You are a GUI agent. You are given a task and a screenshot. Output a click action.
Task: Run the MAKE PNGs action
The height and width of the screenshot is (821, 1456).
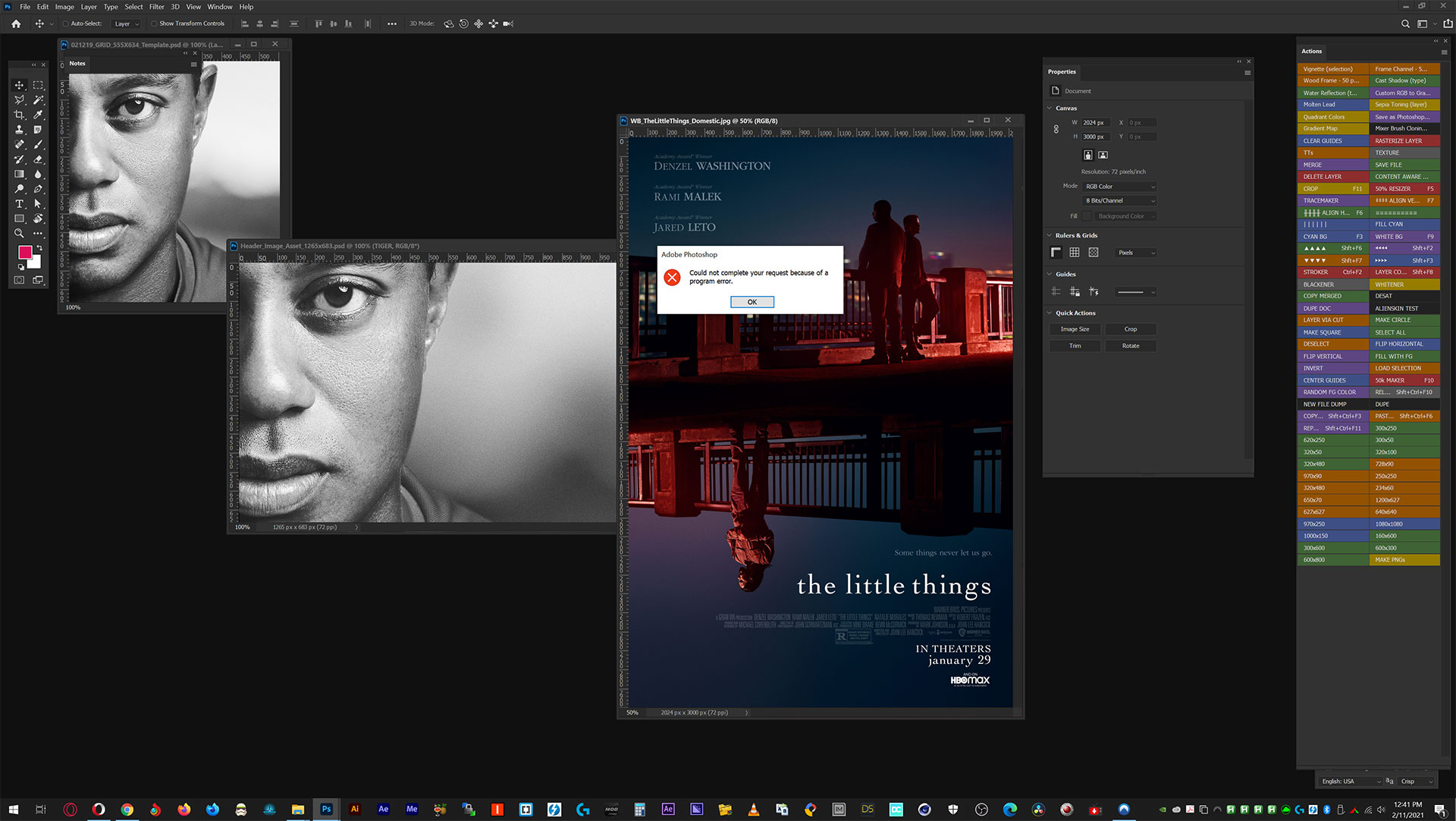(x=1404, y=560)
